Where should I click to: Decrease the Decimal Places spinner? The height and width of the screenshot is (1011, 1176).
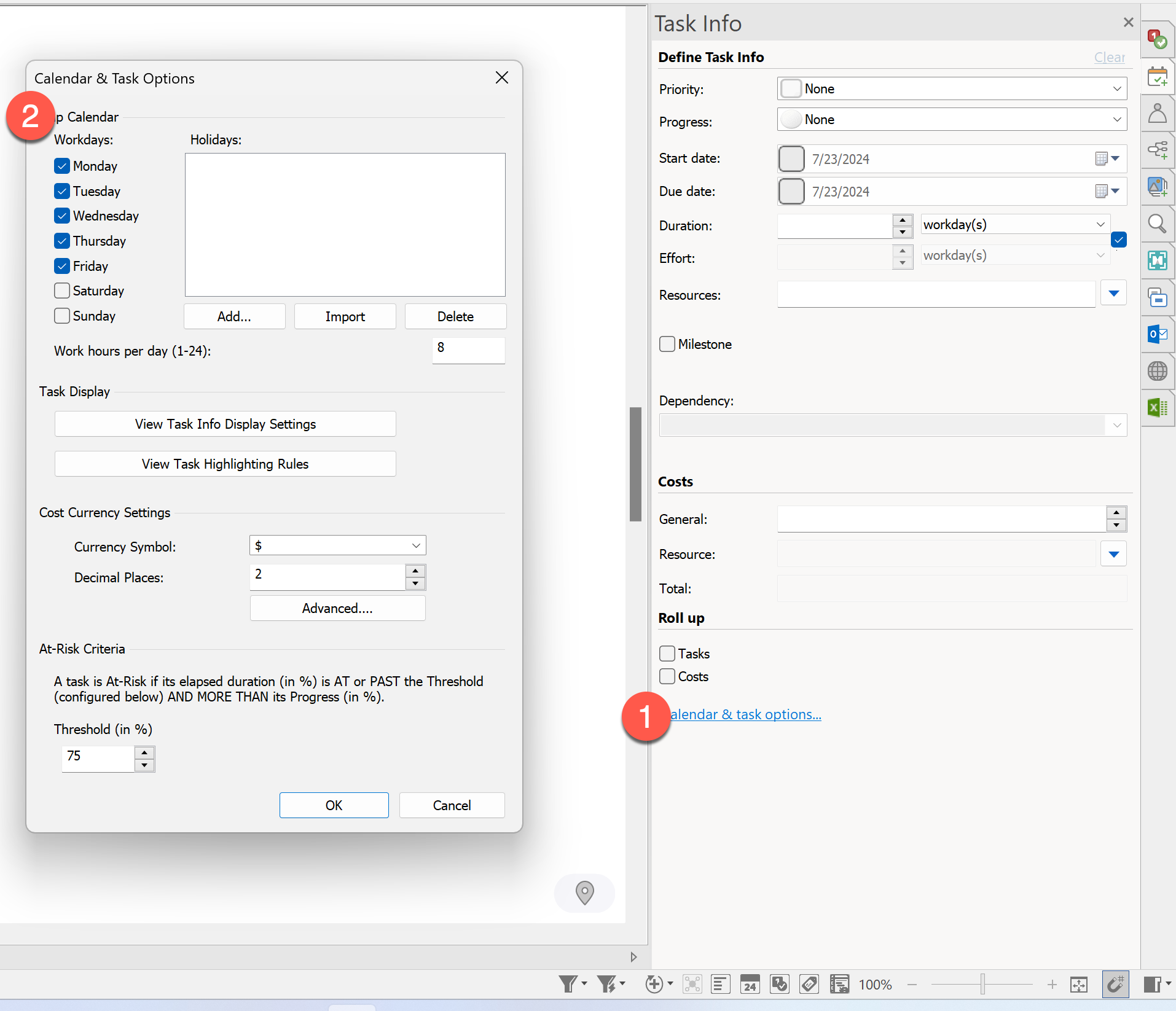(415, 584)
